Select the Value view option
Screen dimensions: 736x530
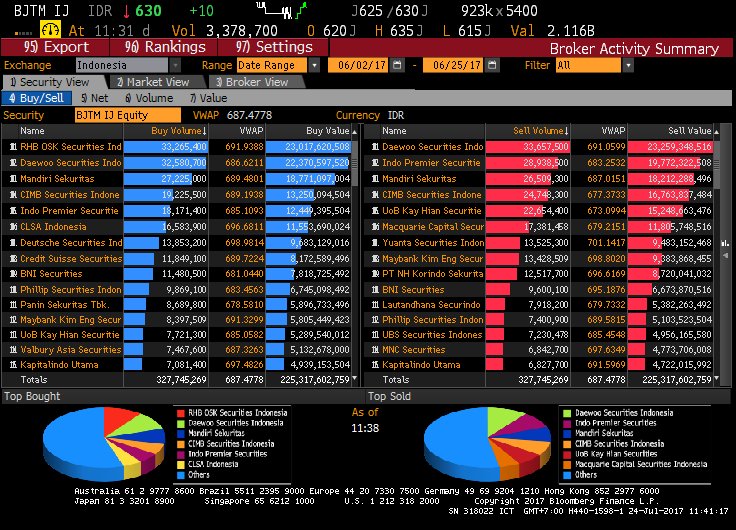pyautogui.click(x=208, y=98)
